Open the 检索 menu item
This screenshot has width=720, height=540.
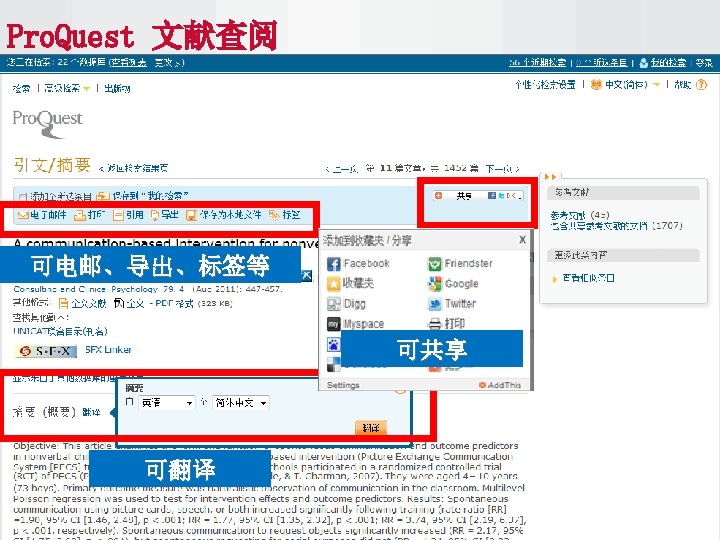(x=21, y=88)
